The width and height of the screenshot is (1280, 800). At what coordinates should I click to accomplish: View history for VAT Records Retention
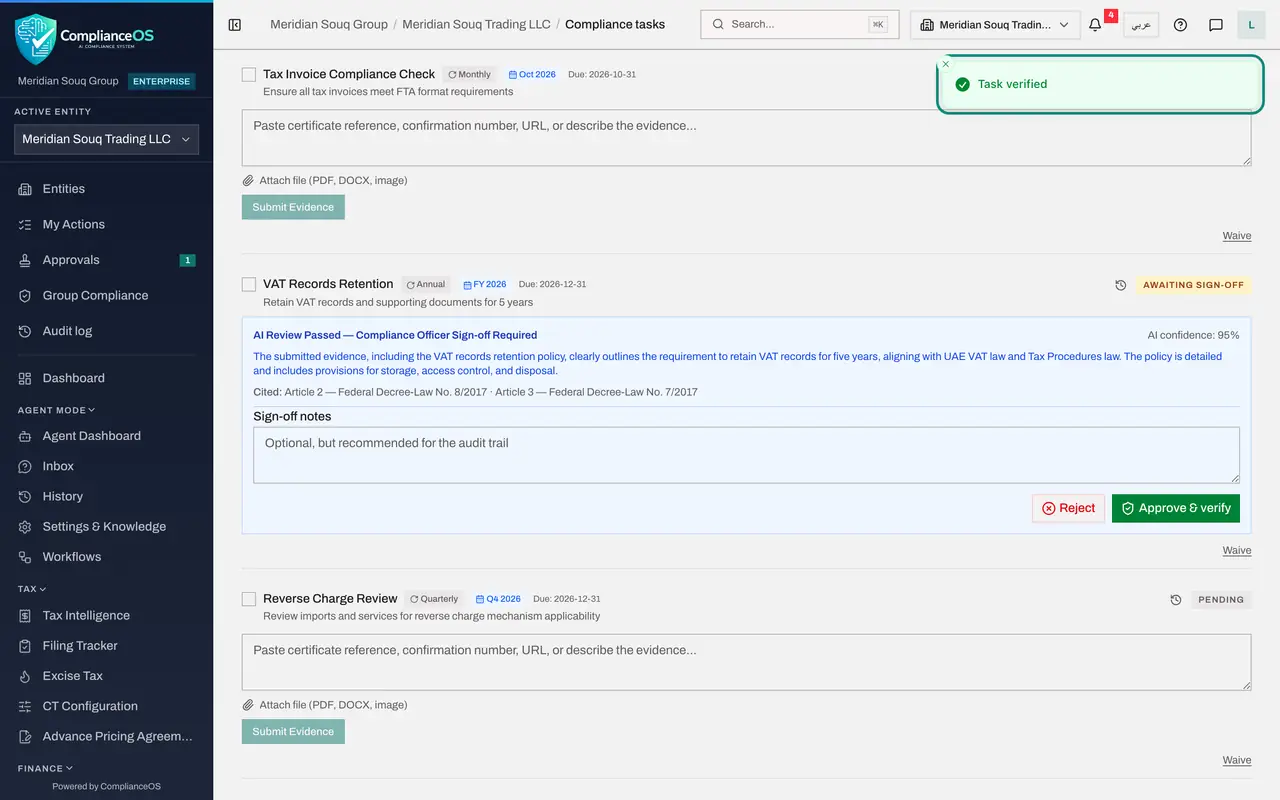1121,285
